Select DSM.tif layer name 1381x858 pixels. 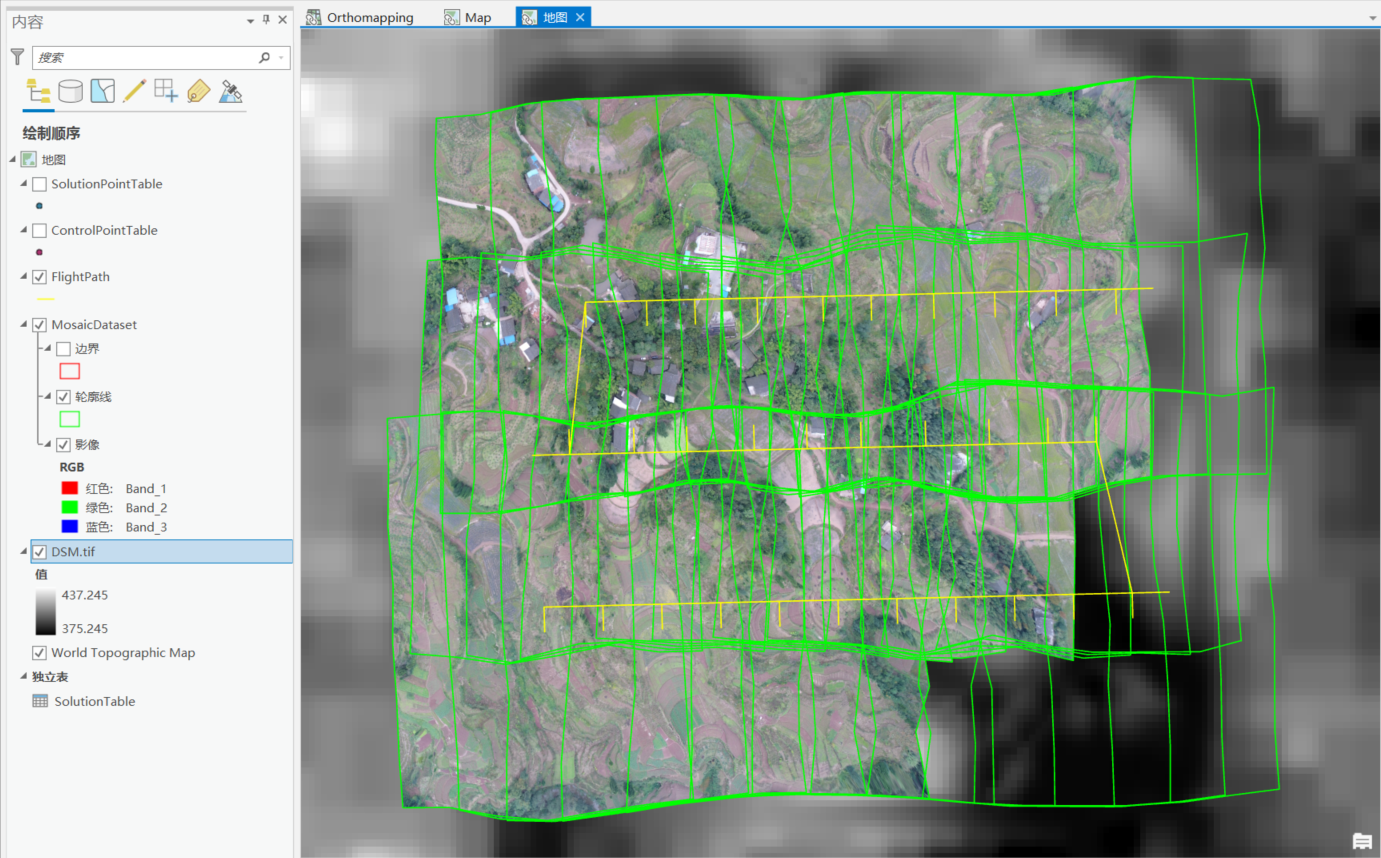pos(73,551)
